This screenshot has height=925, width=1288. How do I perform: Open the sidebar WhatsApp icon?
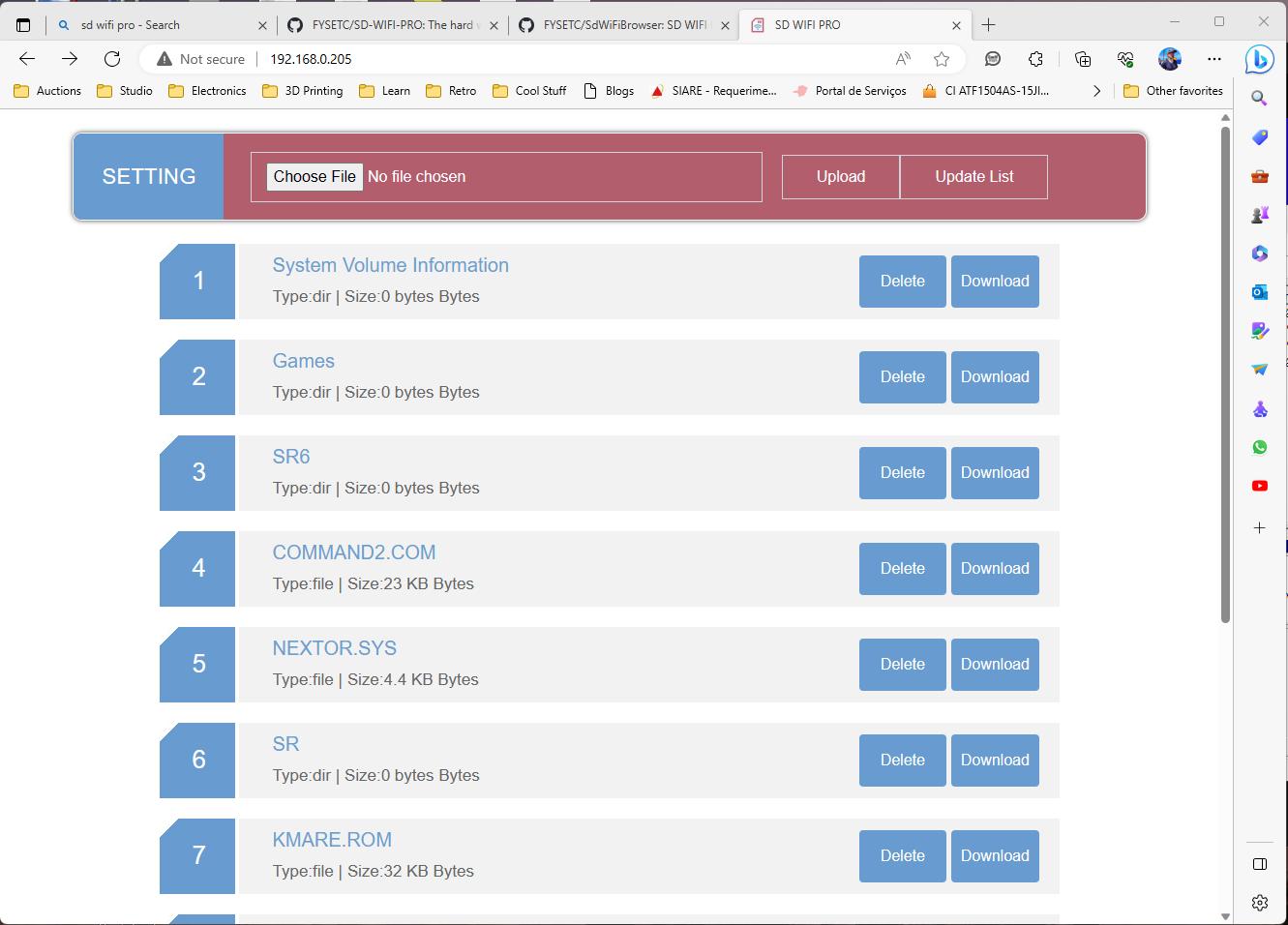coord(1259,447)
